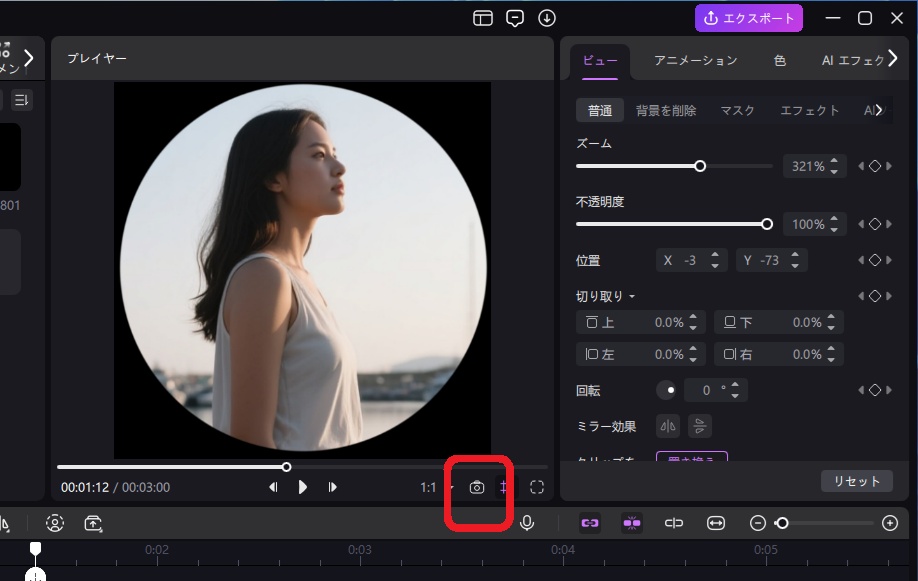Open the downloads icon in title bar

click(x=548, y=17)
